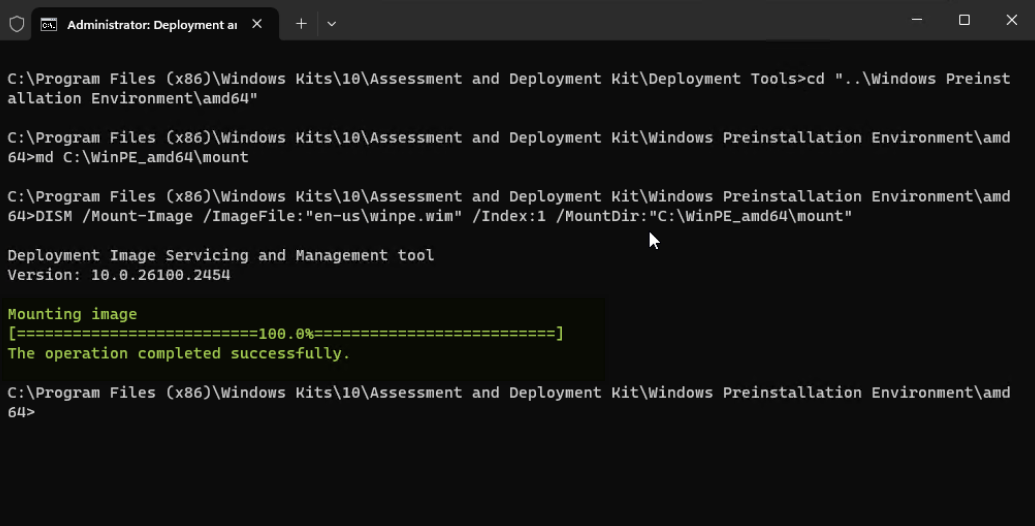Click 'Deployment Image Servicing and Management tool' text
The image size is (1035, 526).
220,256
